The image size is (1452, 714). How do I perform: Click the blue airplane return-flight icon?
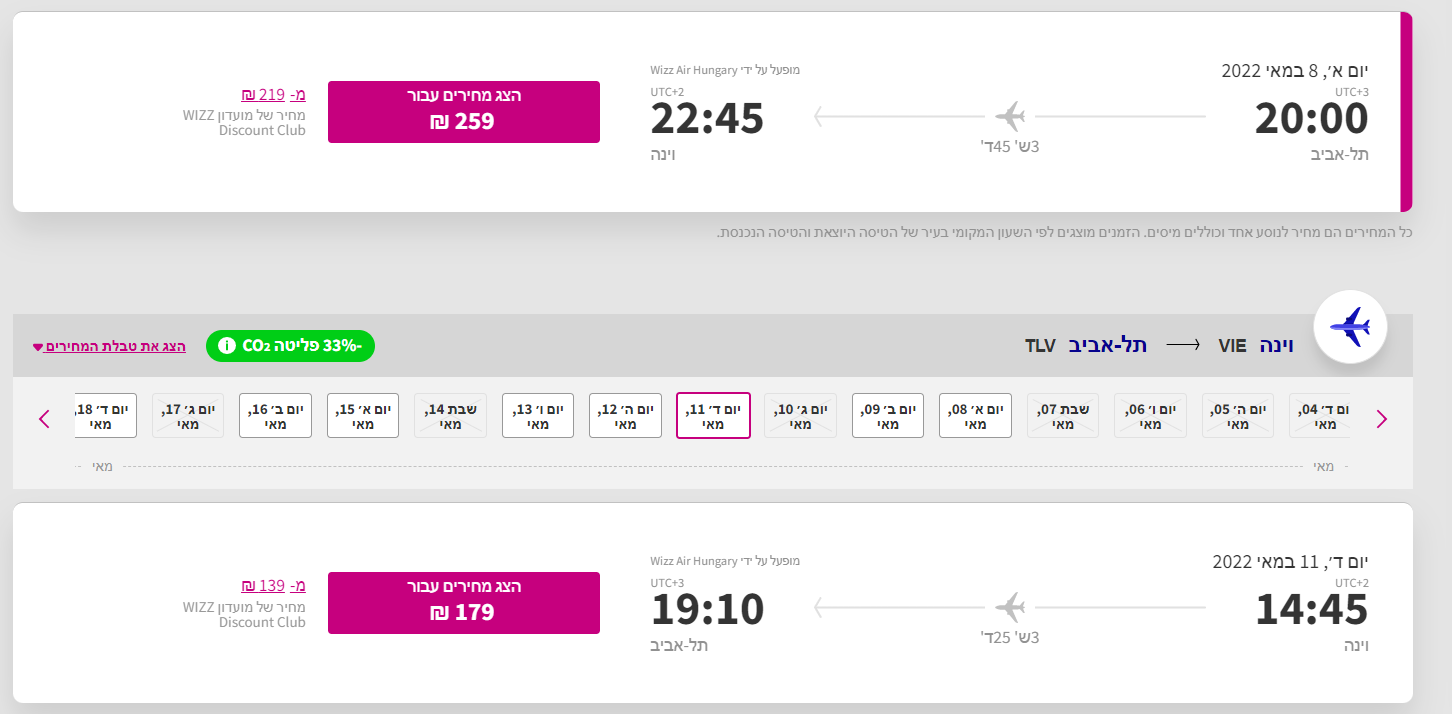coord(1350,327)
